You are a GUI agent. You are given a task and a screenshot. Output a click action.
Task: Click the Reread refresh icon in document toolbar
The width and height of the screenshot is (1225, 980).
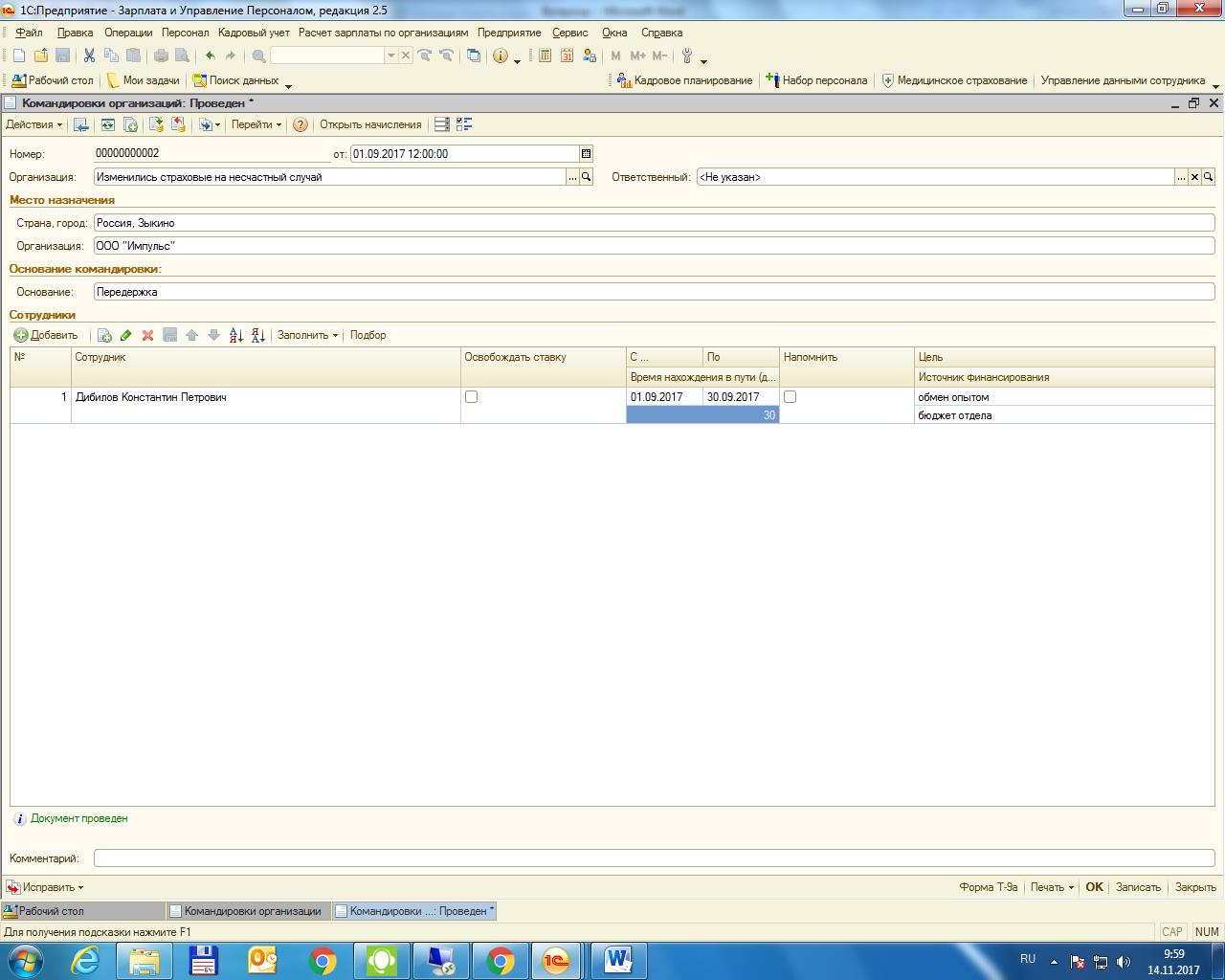click(108, 124)
